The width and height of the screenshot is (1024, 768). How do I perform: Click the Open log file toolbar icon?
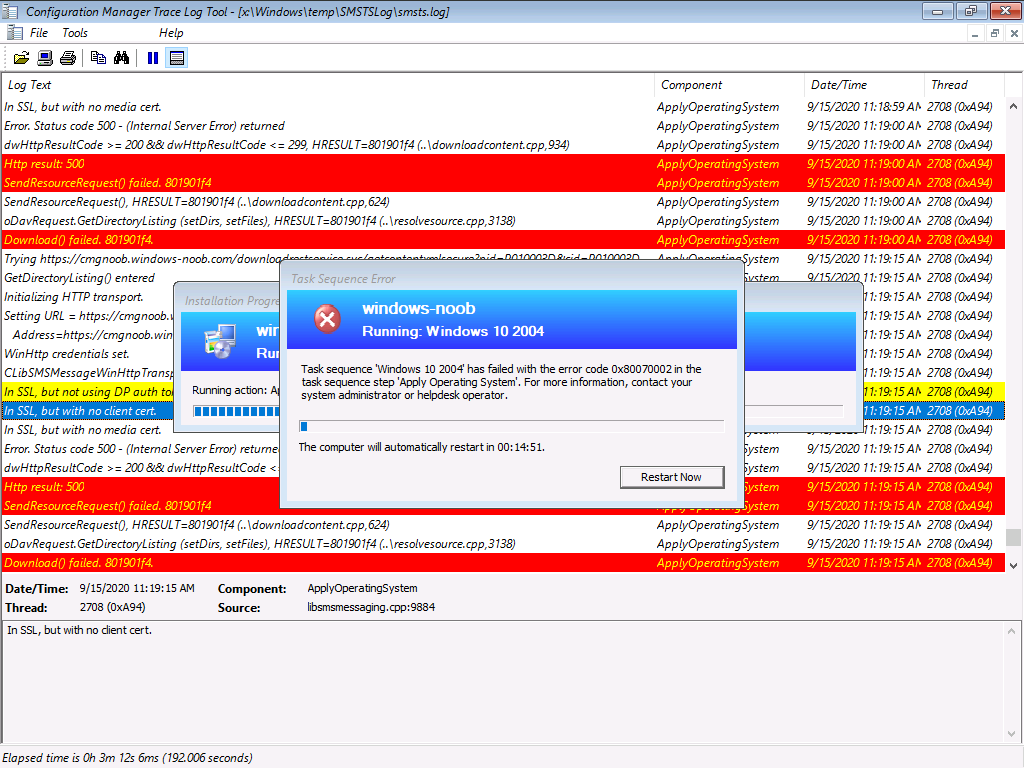coord(21,58)
